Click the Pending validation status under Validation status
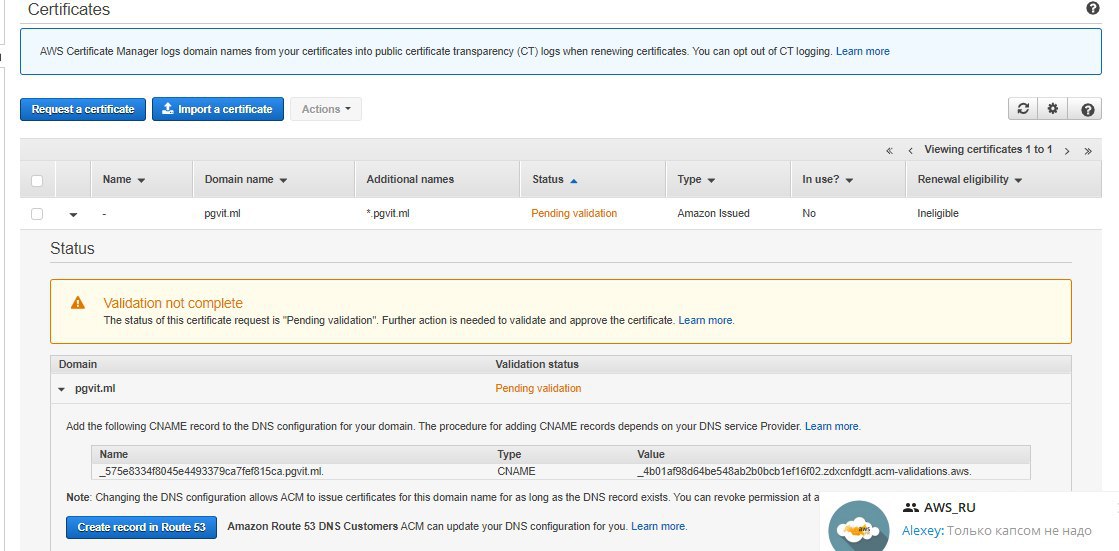 coord(538,389)
